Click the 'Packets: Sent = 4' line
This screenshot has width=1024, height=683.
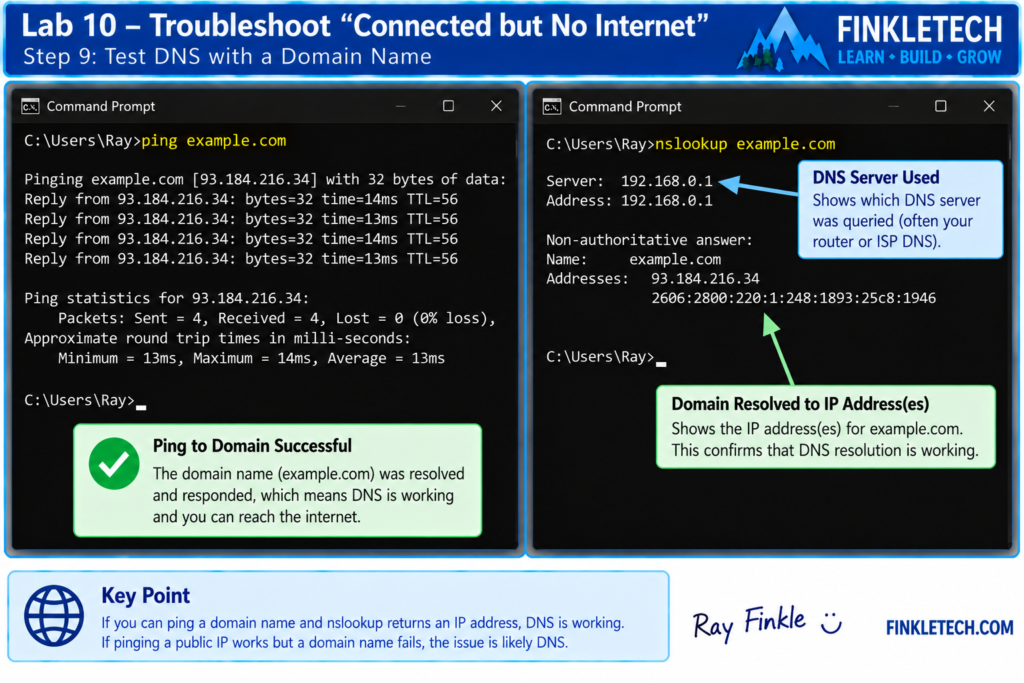277,319
